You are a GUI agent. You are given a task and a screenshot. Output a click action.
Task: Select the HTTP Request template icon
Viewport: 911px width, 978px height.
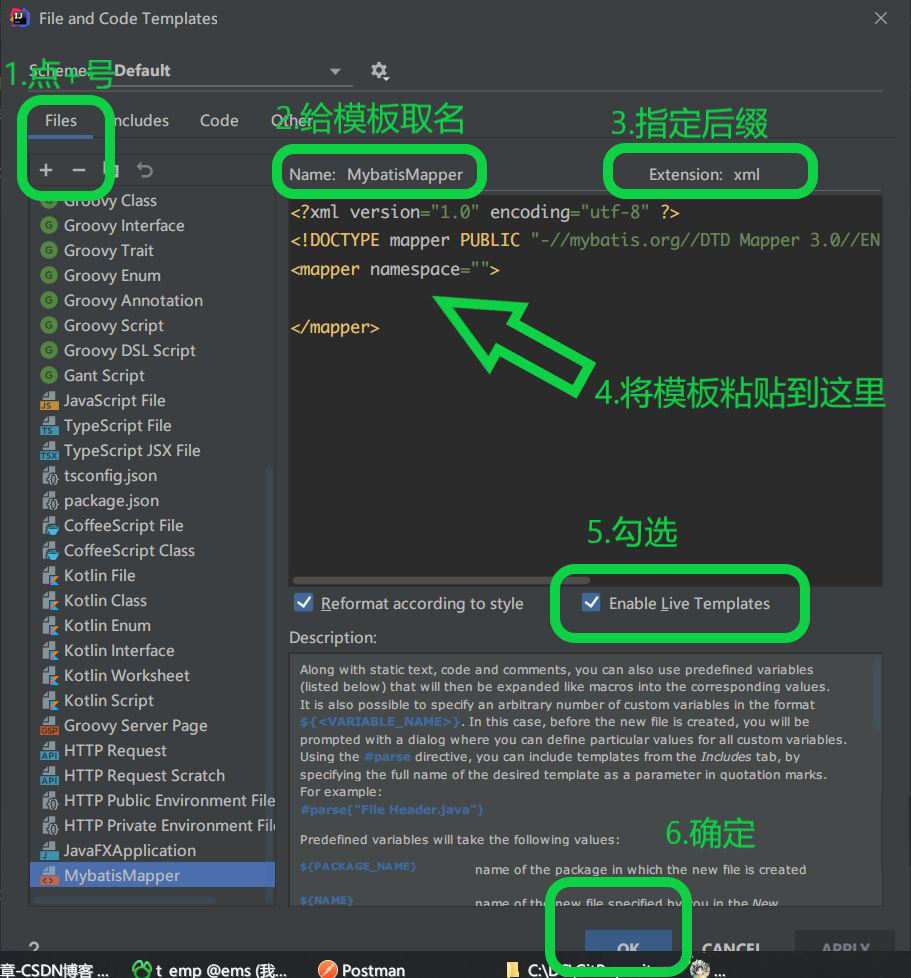pos(49,751)
